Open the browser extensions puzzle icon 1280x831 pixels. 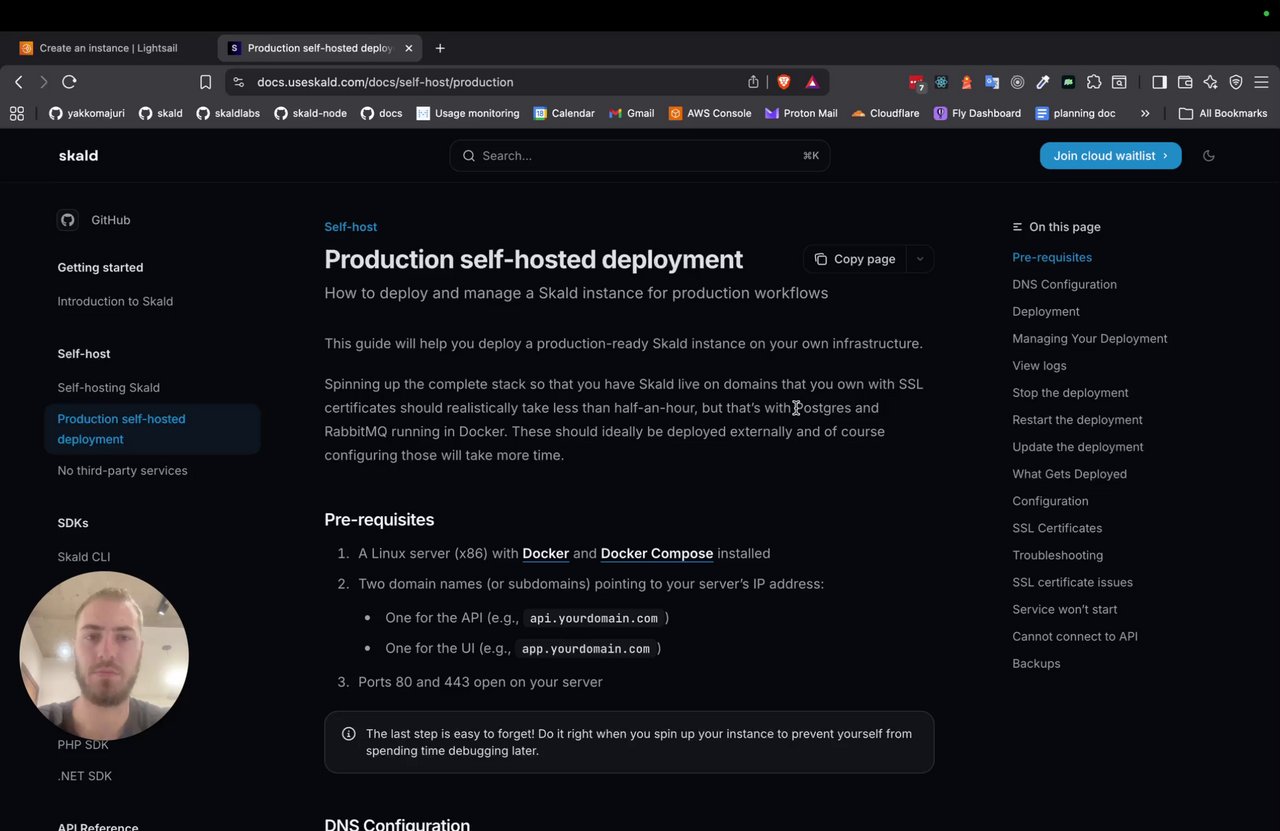pyautogui.click(x=1094, y=82)
